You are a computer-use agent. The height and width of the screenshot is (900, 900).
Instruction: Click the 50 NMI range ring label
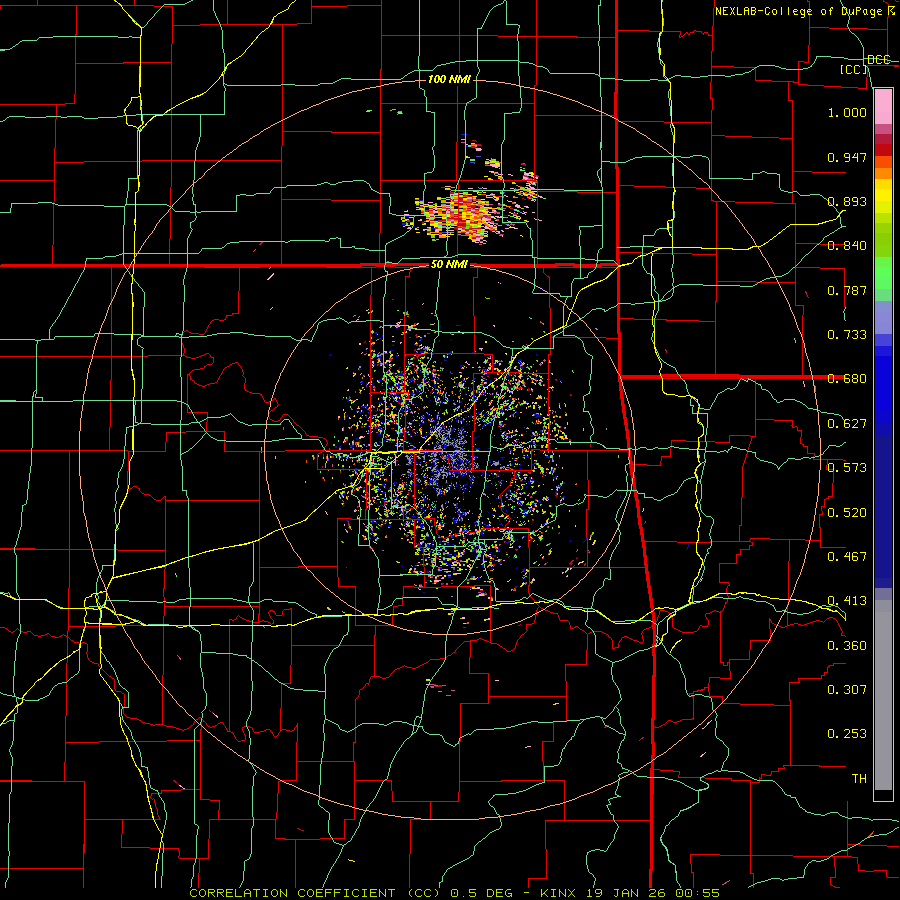tap(449, 265)
